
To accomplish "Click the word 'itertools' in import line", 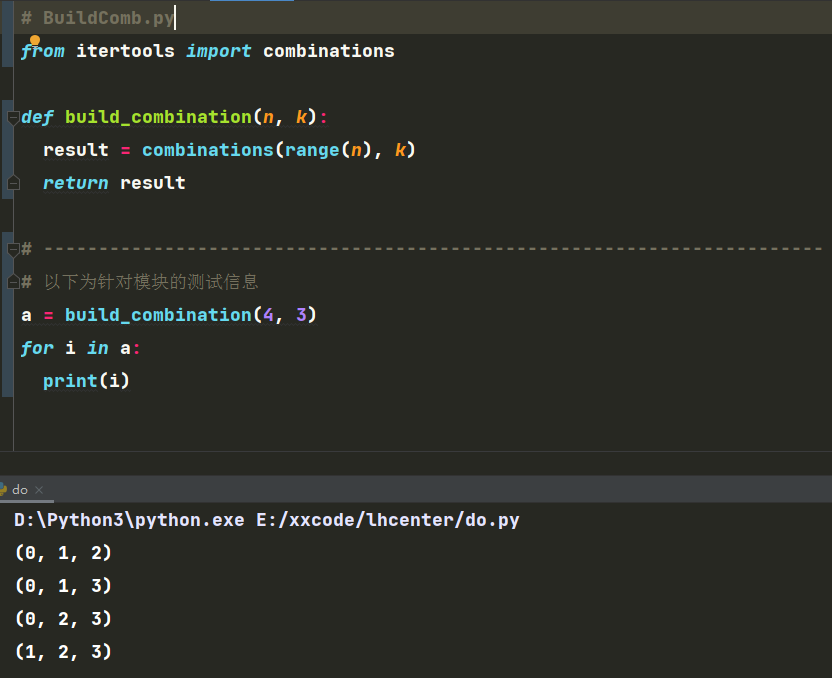I will [125, 51].
